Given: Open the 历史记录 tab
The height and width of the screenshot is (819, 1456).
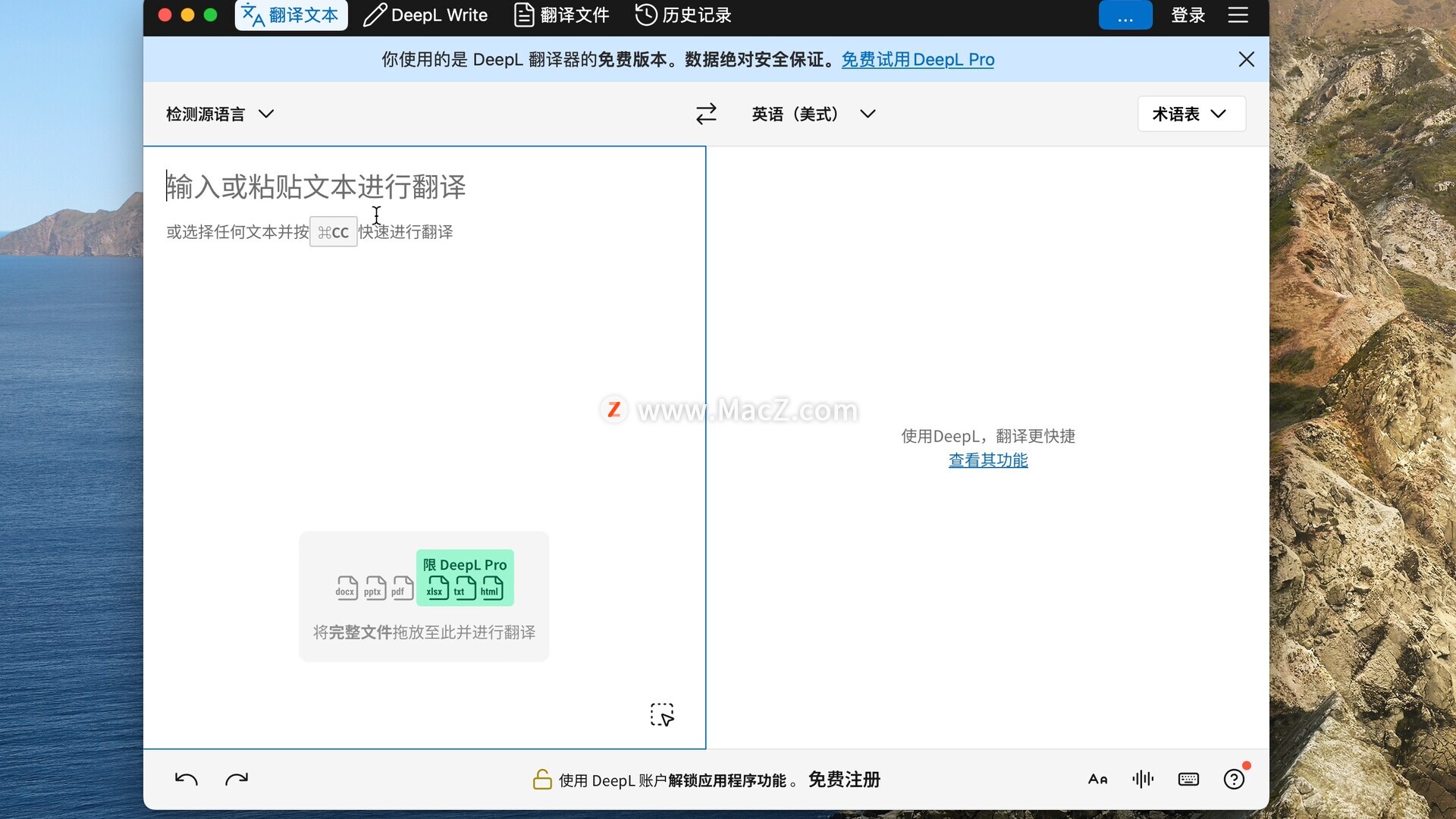Looking at the screenshot, I should [x=683, y=15].
